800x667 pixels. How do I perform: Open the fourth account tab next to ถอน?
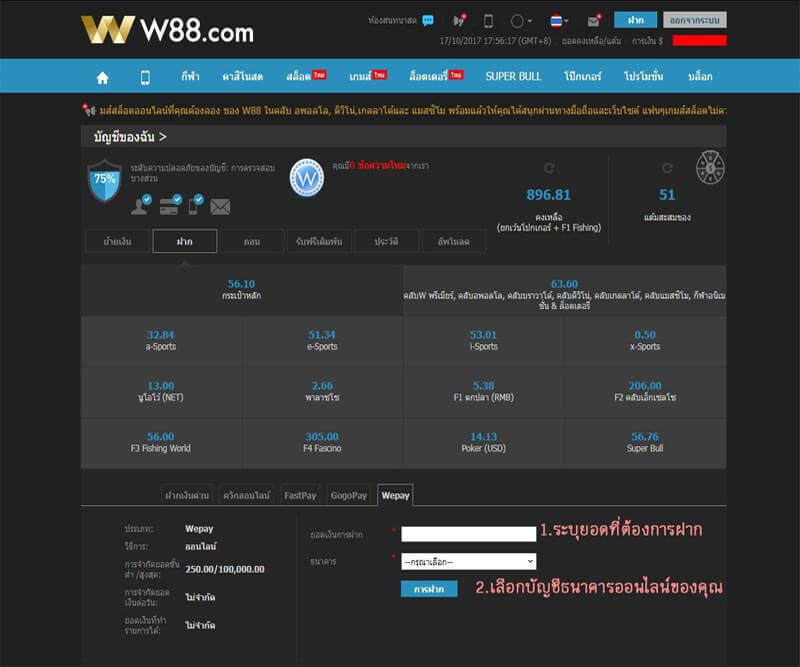click(x=319, y=241)
